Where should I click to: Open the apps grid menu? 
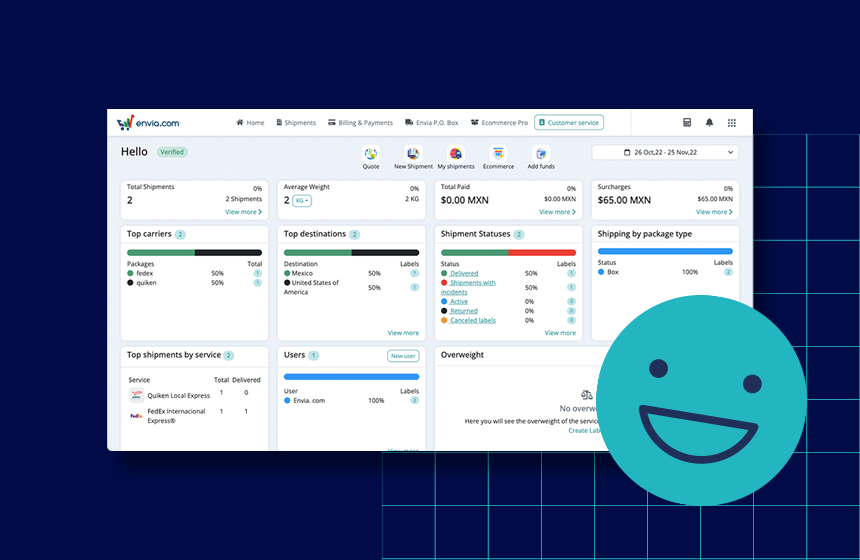(732, 123)
